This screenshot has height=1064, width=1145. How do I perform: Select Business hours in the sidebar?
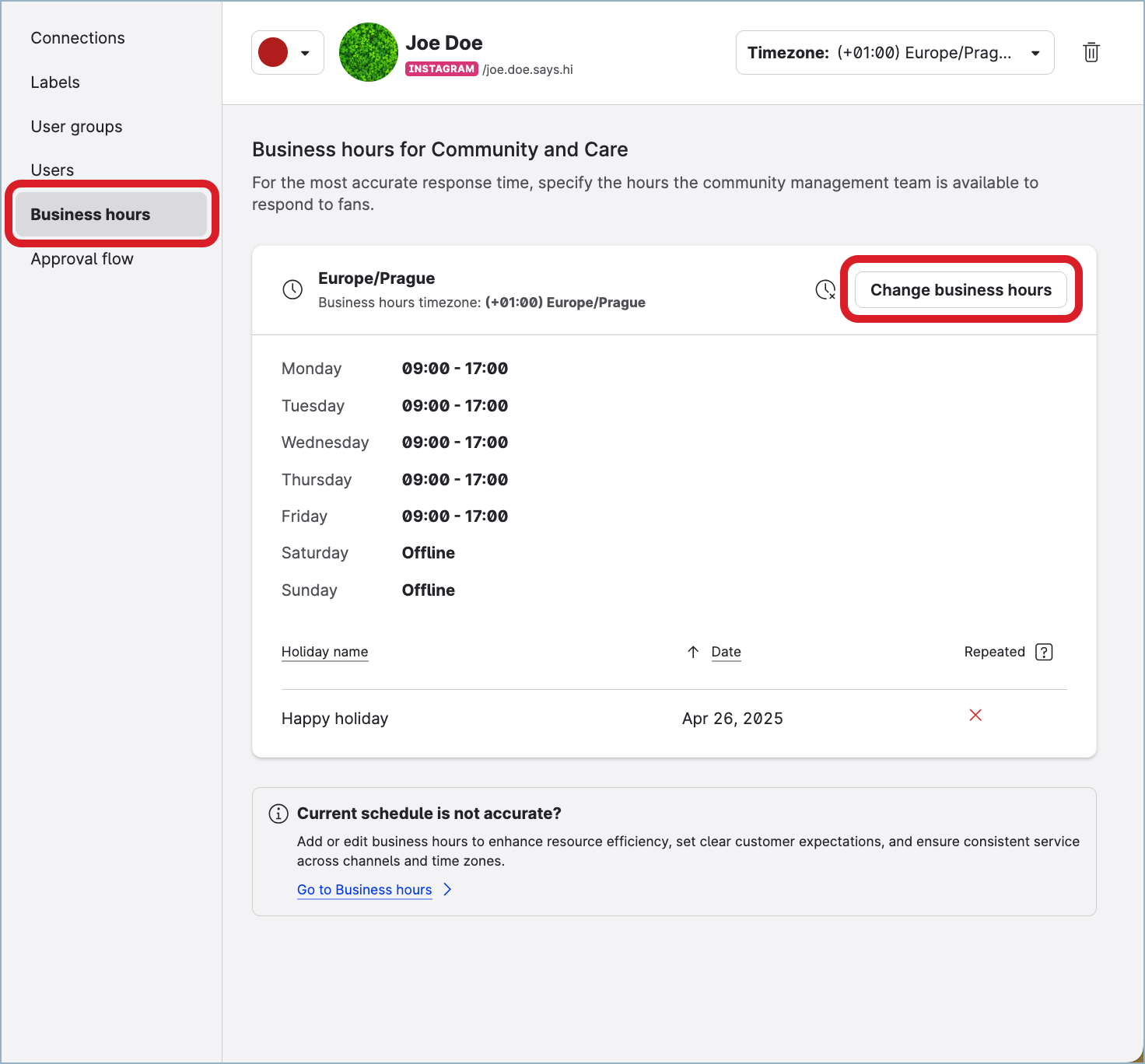(90, 215)
